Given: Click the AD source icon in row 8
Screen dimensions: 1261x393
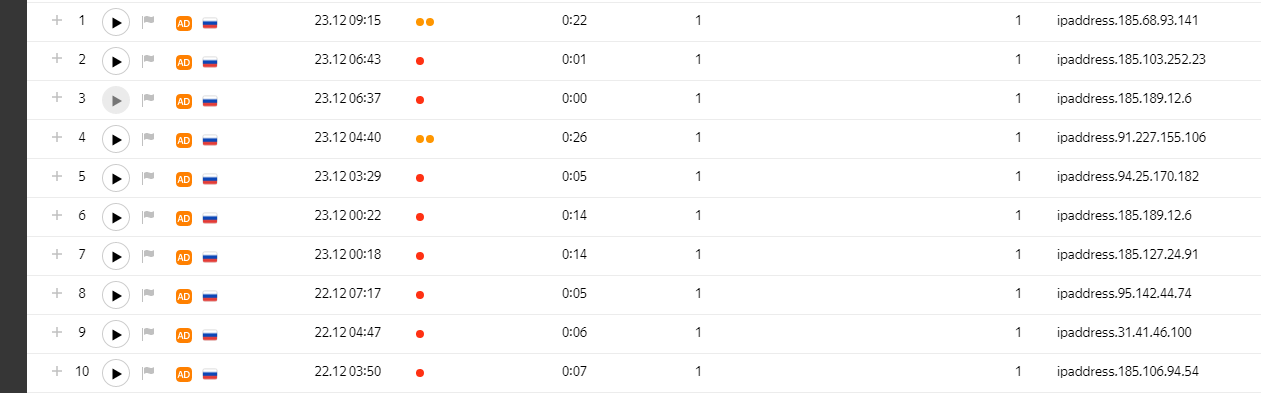Looking at the screenshot, I should tap(184, 296).
